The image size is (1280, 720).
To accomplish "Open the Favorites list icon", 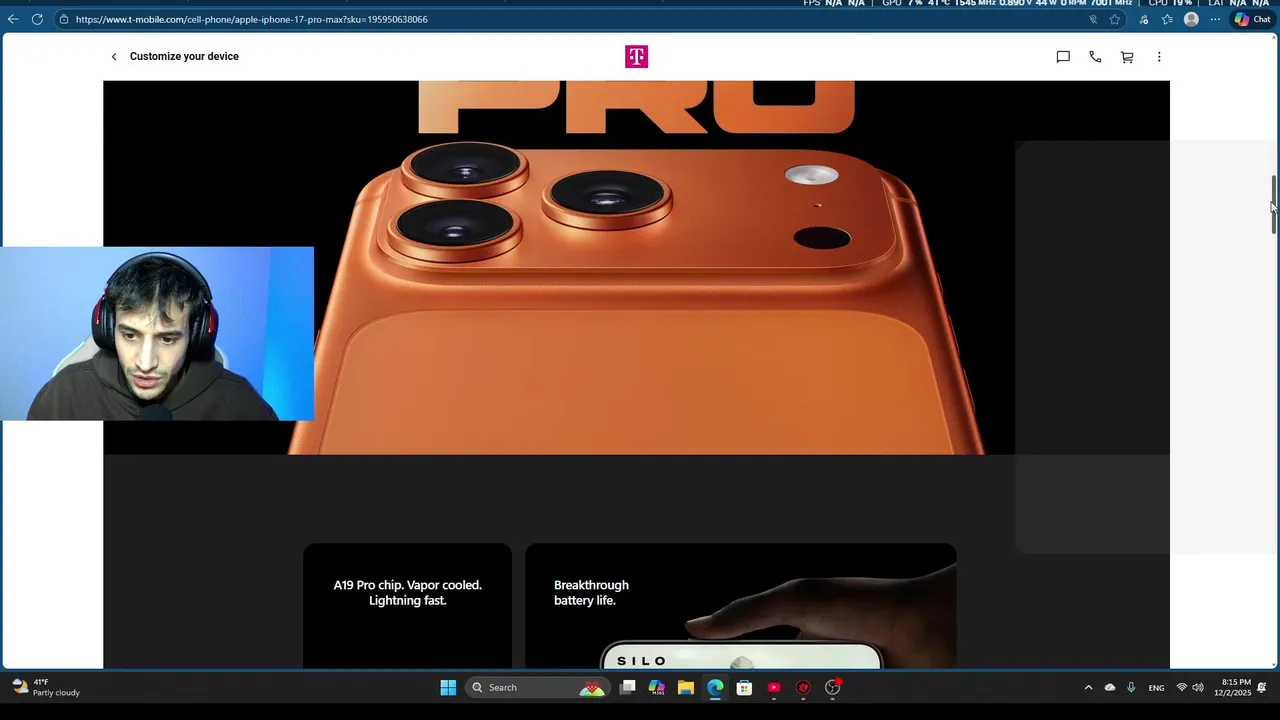I will [x=1167, y=19].
